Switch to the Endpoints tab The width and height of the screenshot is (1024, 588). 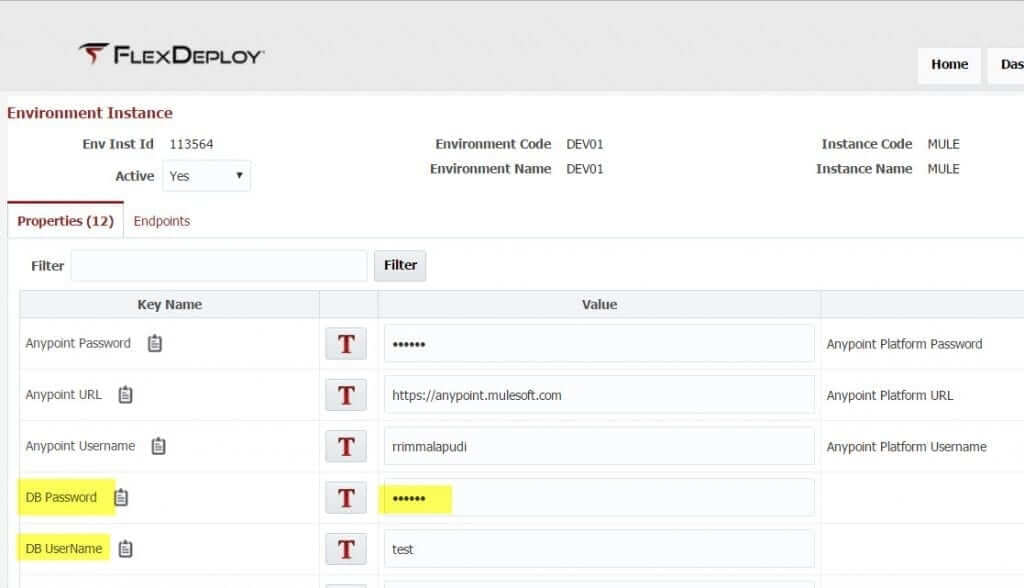(162, 221)
